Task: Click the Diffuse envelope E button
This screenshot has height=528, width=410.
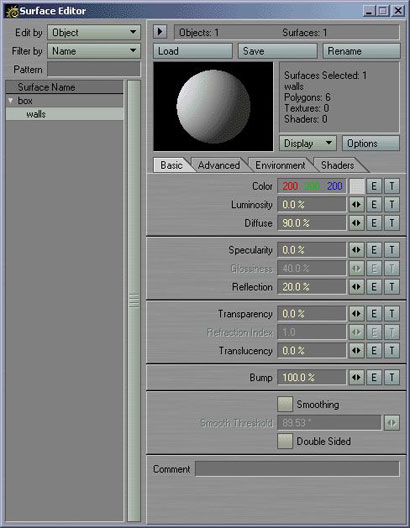Action: 374,223
